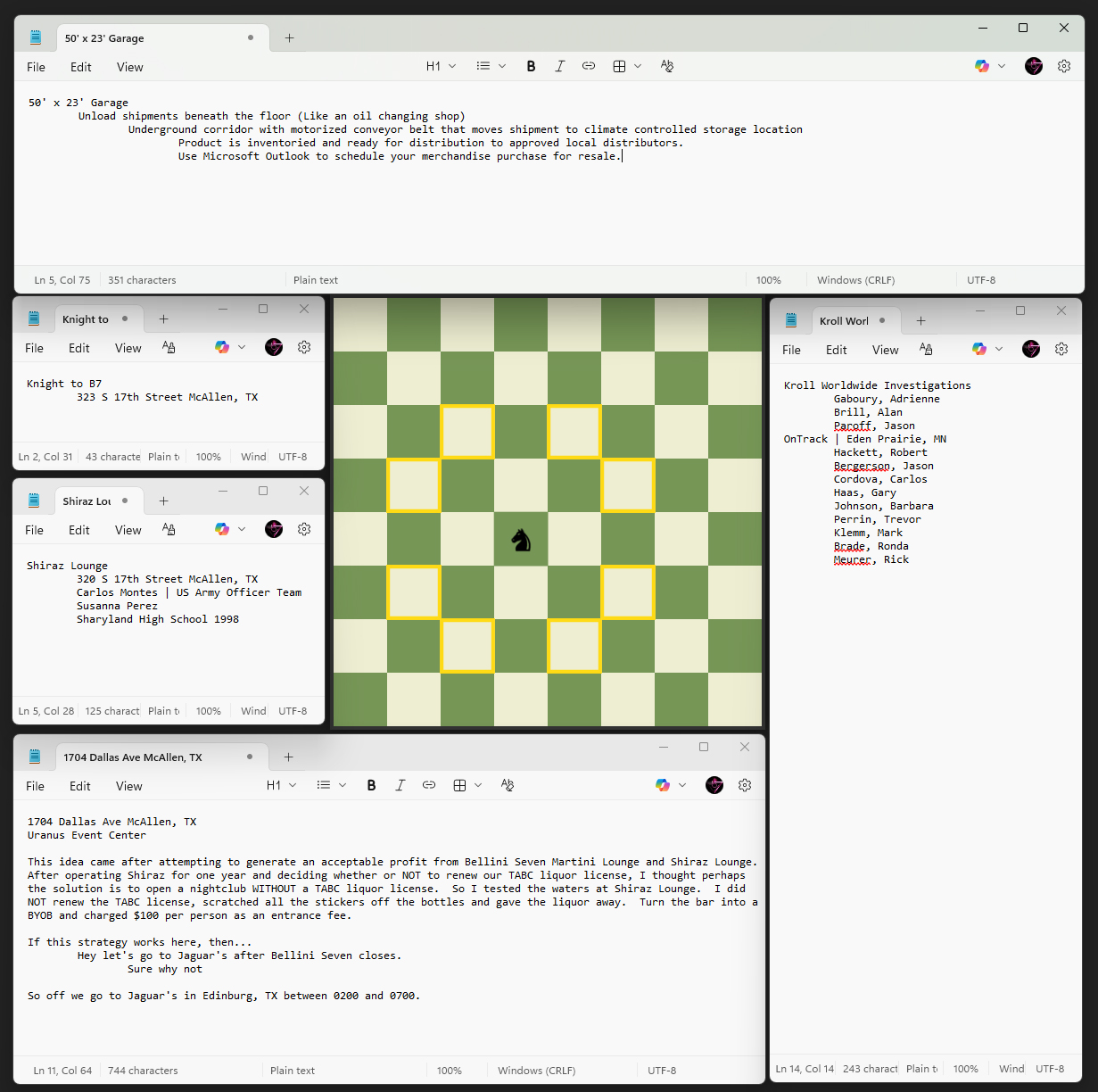Open the View menu in Shiraz Lounge window

pyautogui.click(x=128, y=530)
